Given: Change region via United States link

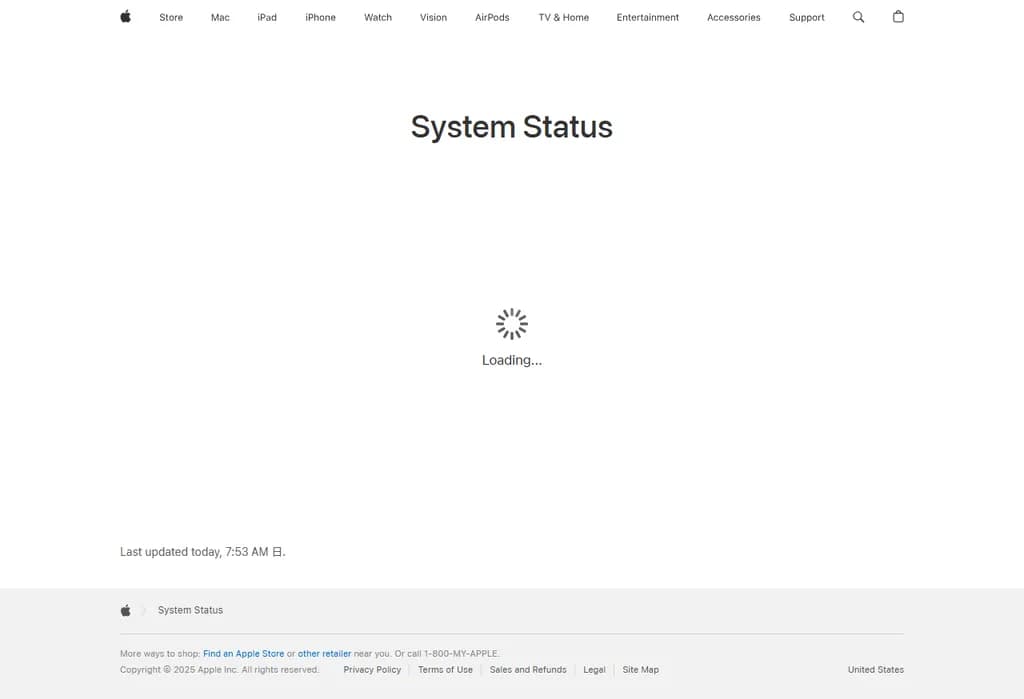Looking at the screenshot, I should (x=875, y=669).
